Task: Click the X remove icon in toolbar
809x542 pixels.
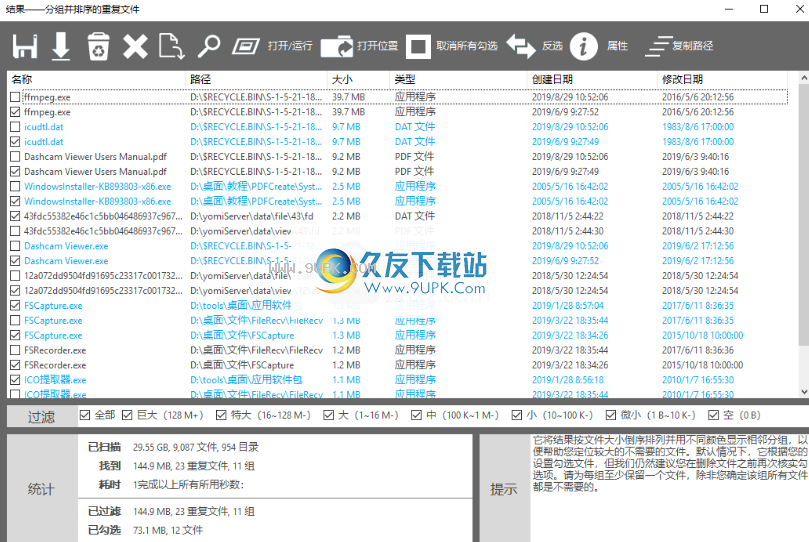Action: point(135,46)
